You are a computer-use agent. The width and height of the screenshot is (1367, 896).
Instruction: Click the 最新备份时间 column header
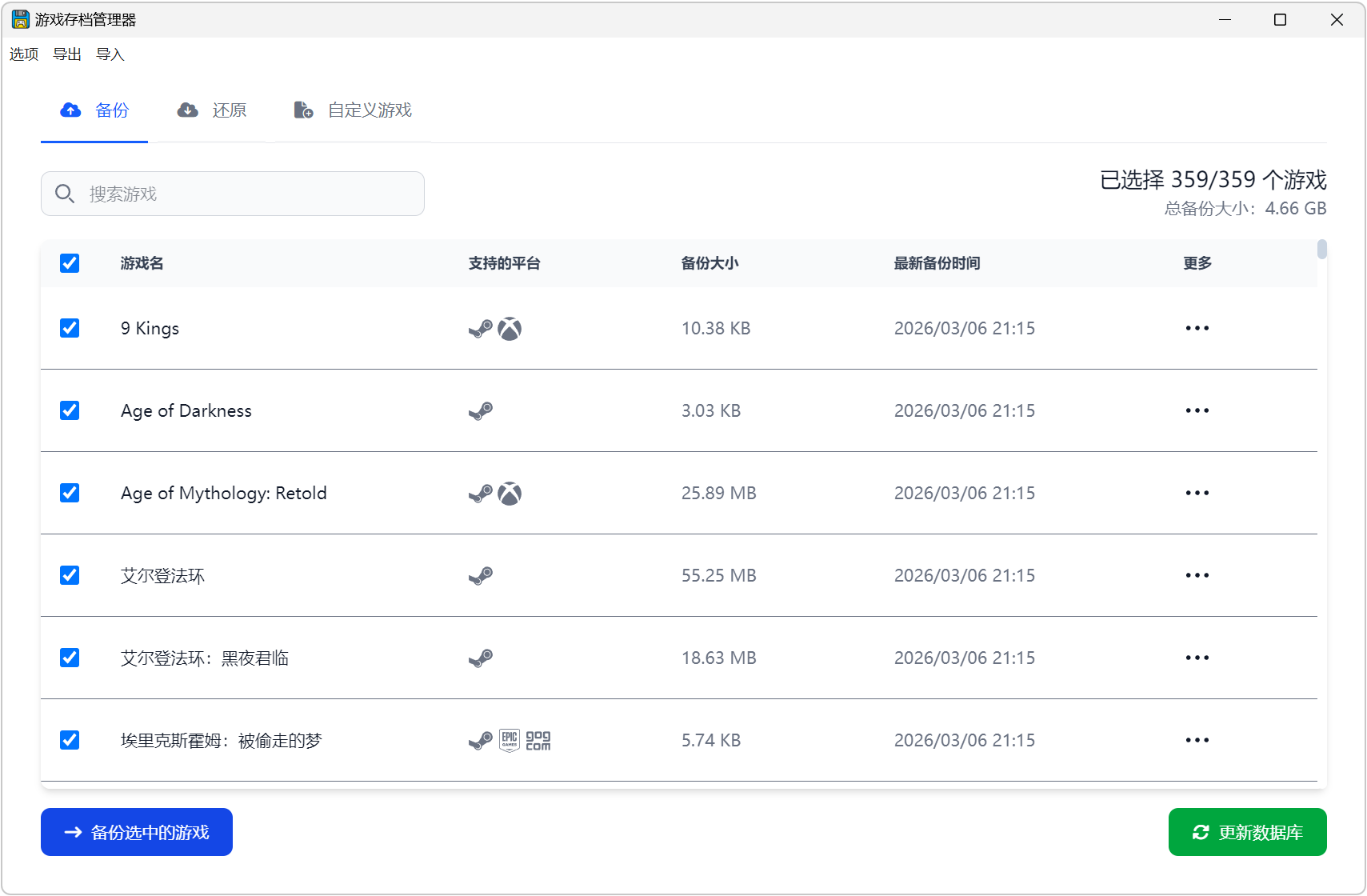tap(937, 263)
